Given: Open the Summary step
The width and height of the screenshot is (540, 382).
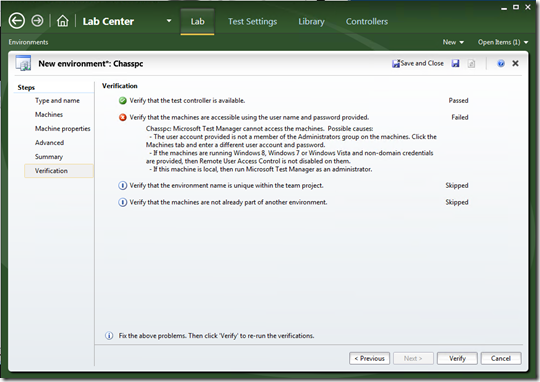Looking at the screenshot, I should [x=49, y=157].
